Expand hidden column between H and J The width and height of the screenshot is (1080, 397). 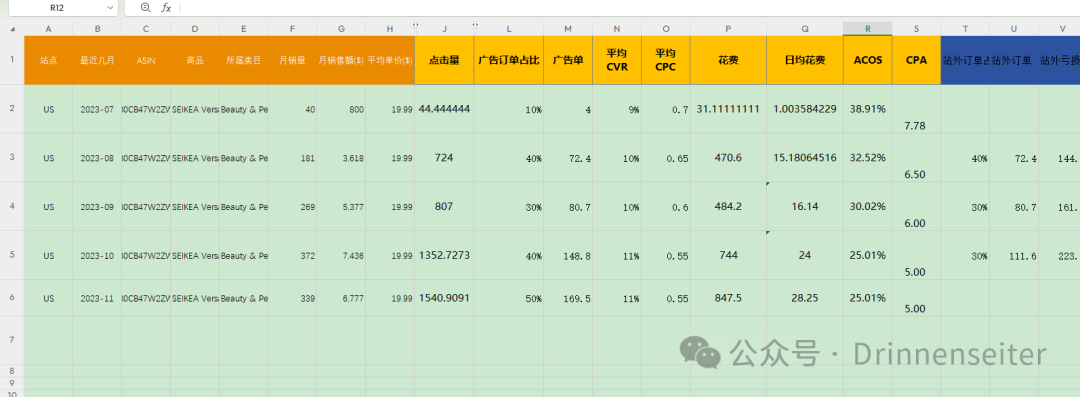(x=415, y=25)
